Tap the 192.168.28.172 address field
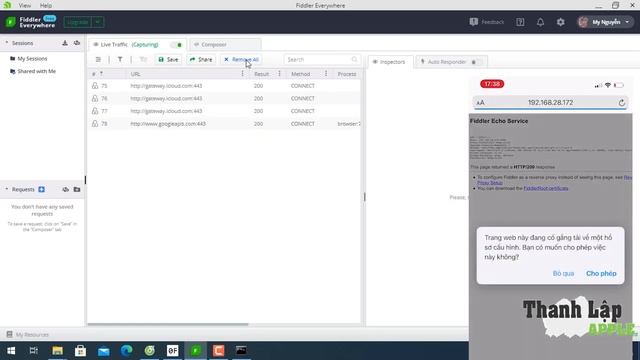Viewport: 640px width, 360px height. pos(551,102)
